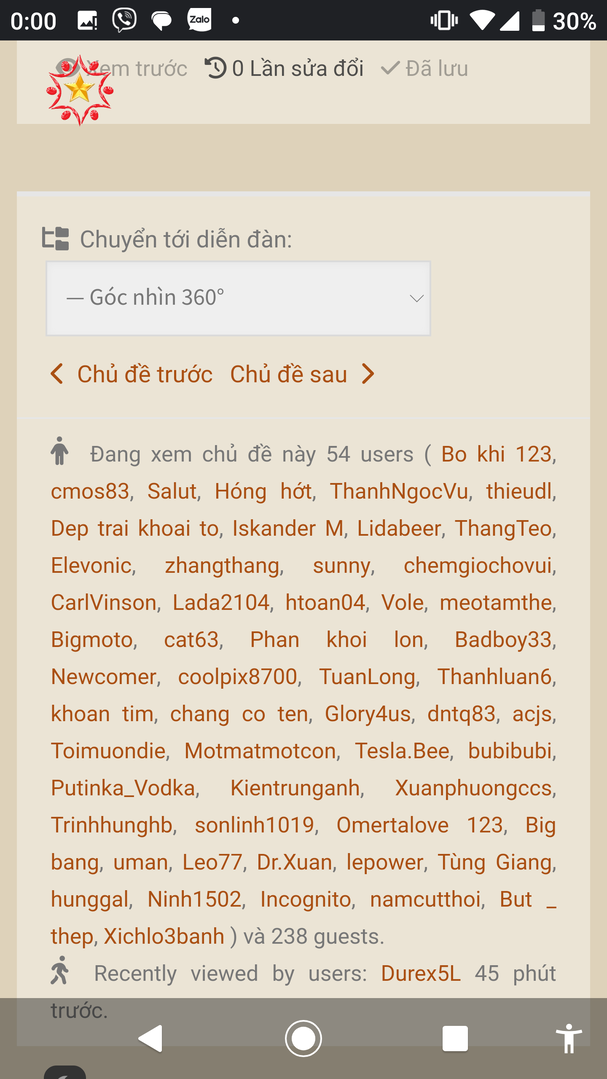Tap the Zalo notification icon
Screen dimensions: 607x1079
coord(200,20)
